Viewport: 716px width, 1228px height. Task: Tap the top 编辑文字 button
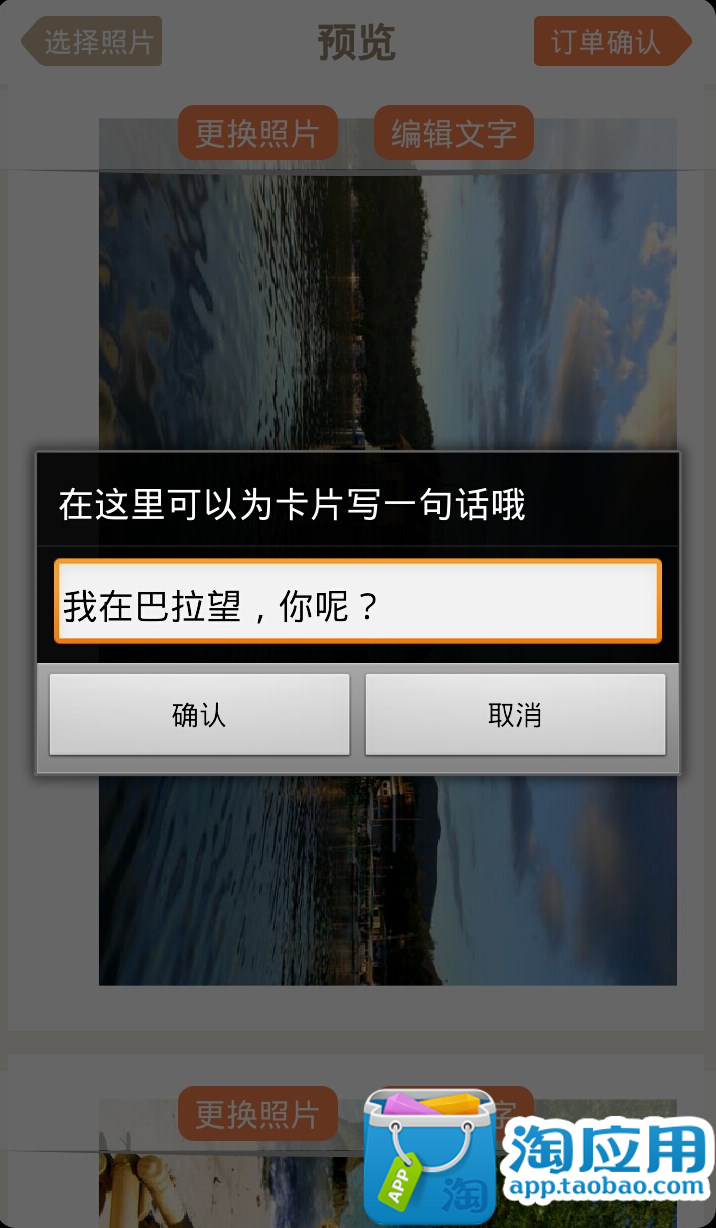(454, 132)
